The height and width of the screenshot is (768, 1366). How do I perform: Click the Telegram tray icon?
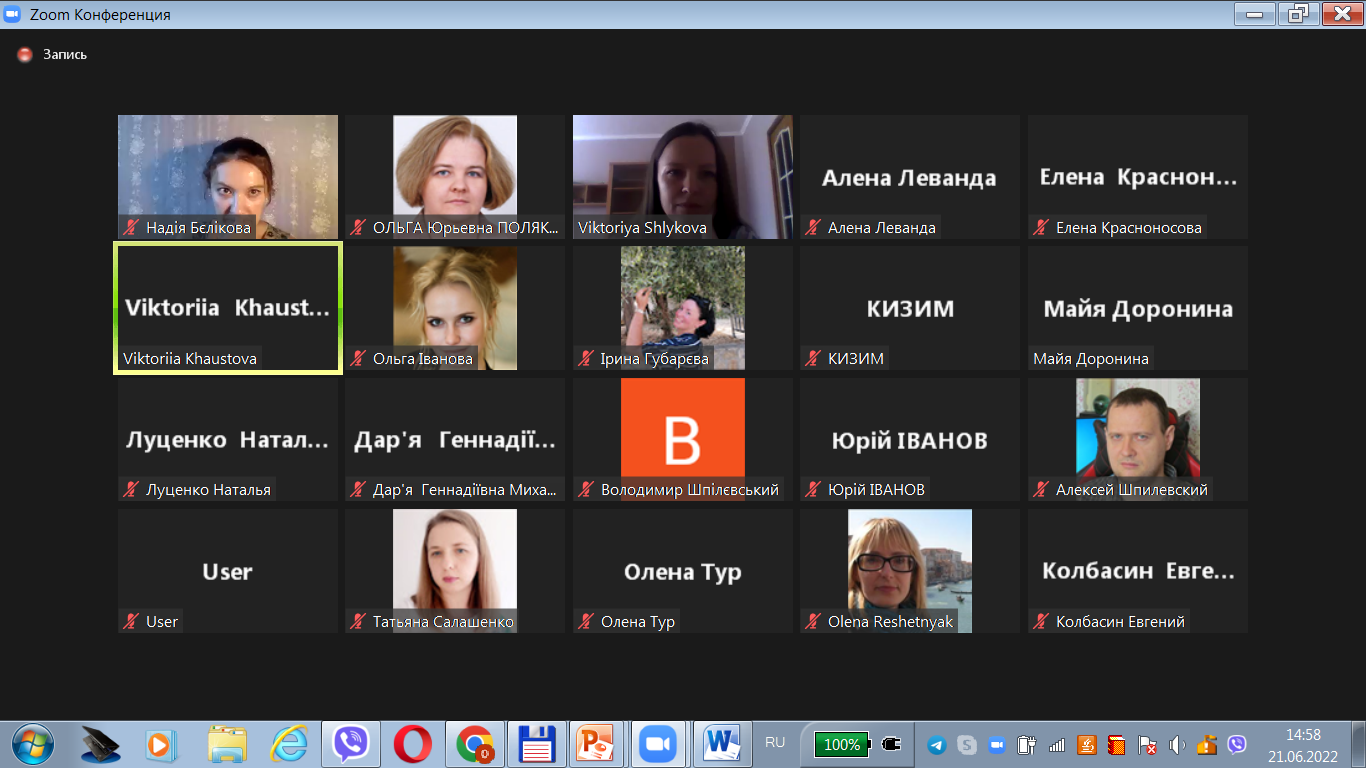point(936,745)
